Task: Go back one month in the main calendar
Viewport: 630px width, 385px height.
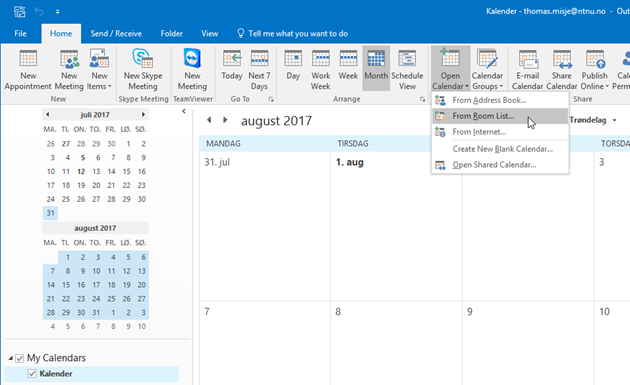Action: [209, 120]
